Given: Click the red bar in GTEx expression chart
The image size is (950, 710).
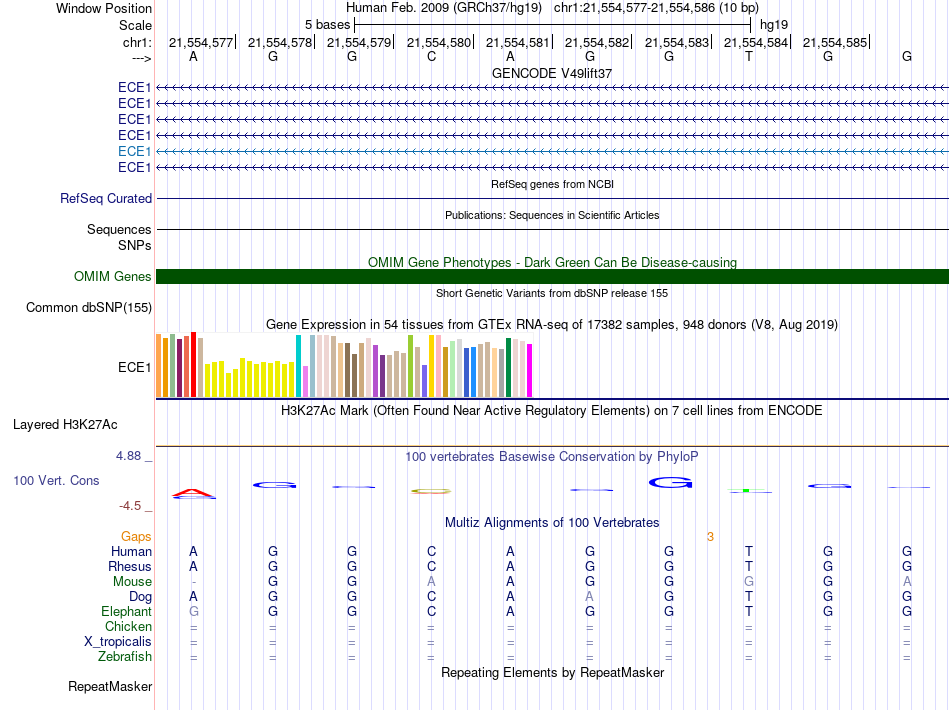Looking at the screenshot, I should (194, 364).
